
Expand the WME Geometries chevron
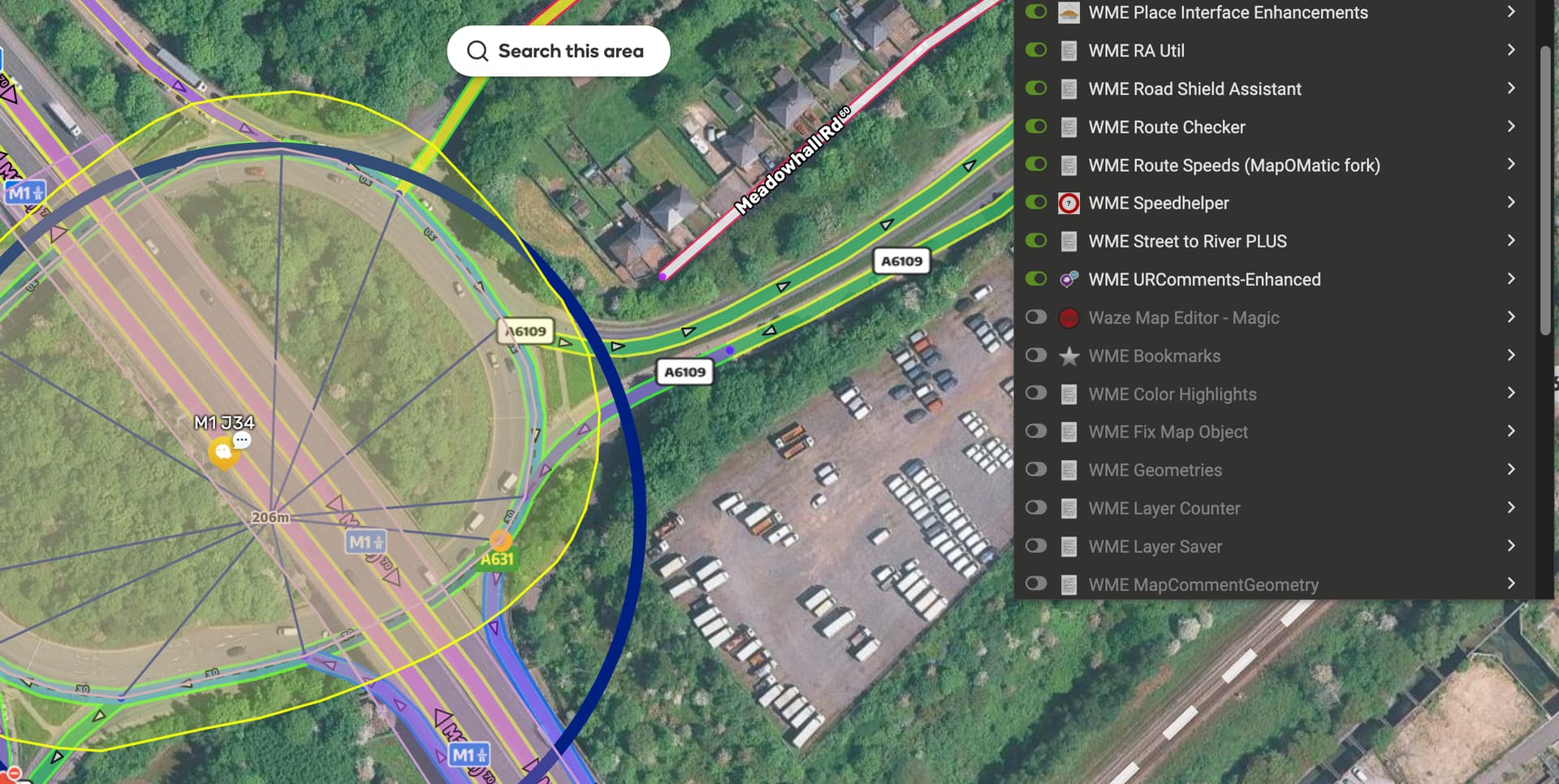[x=1511, y=470]
